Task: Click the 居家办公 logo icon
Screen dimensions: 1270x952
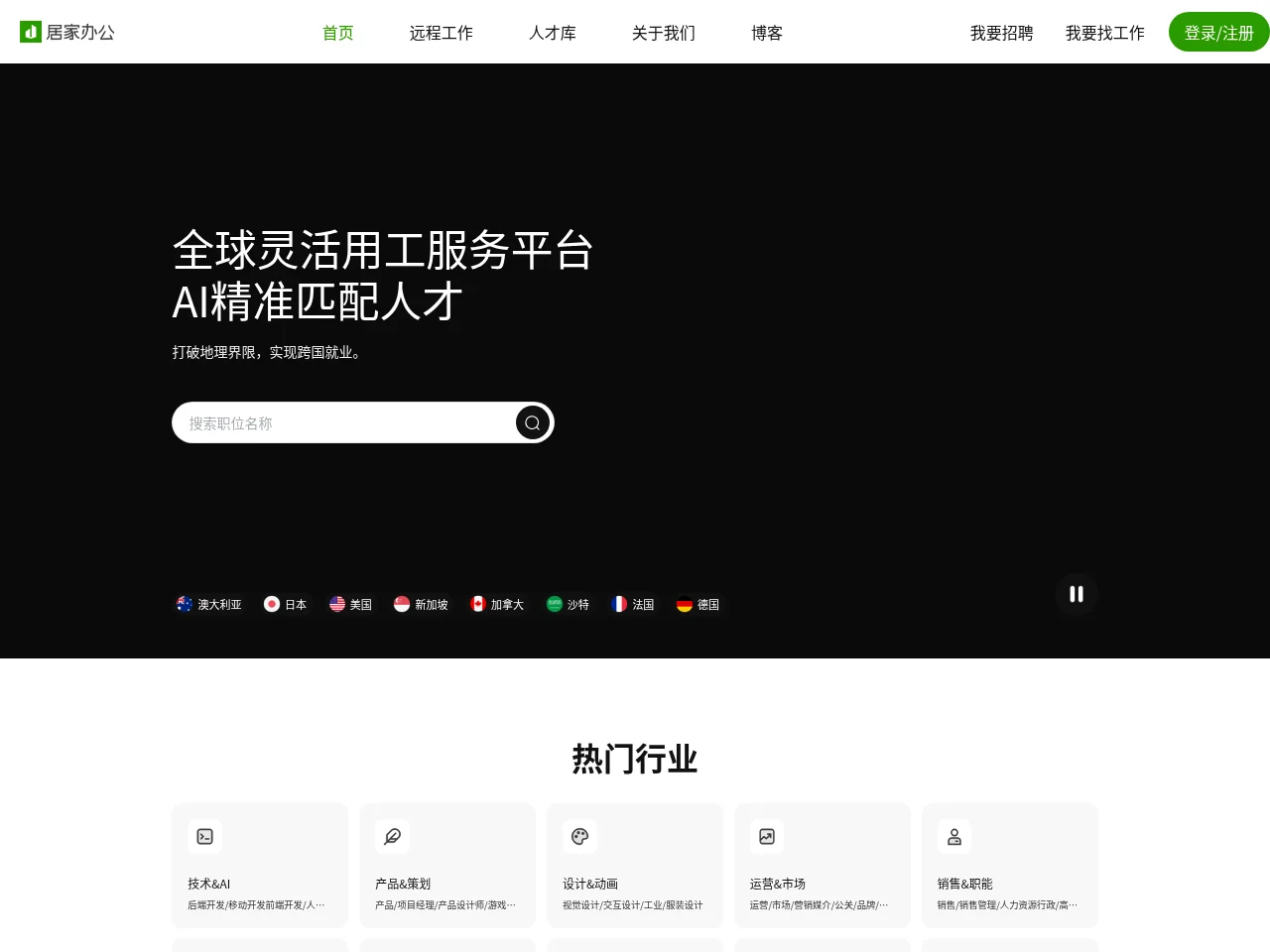Action: (x=31, y=32)
